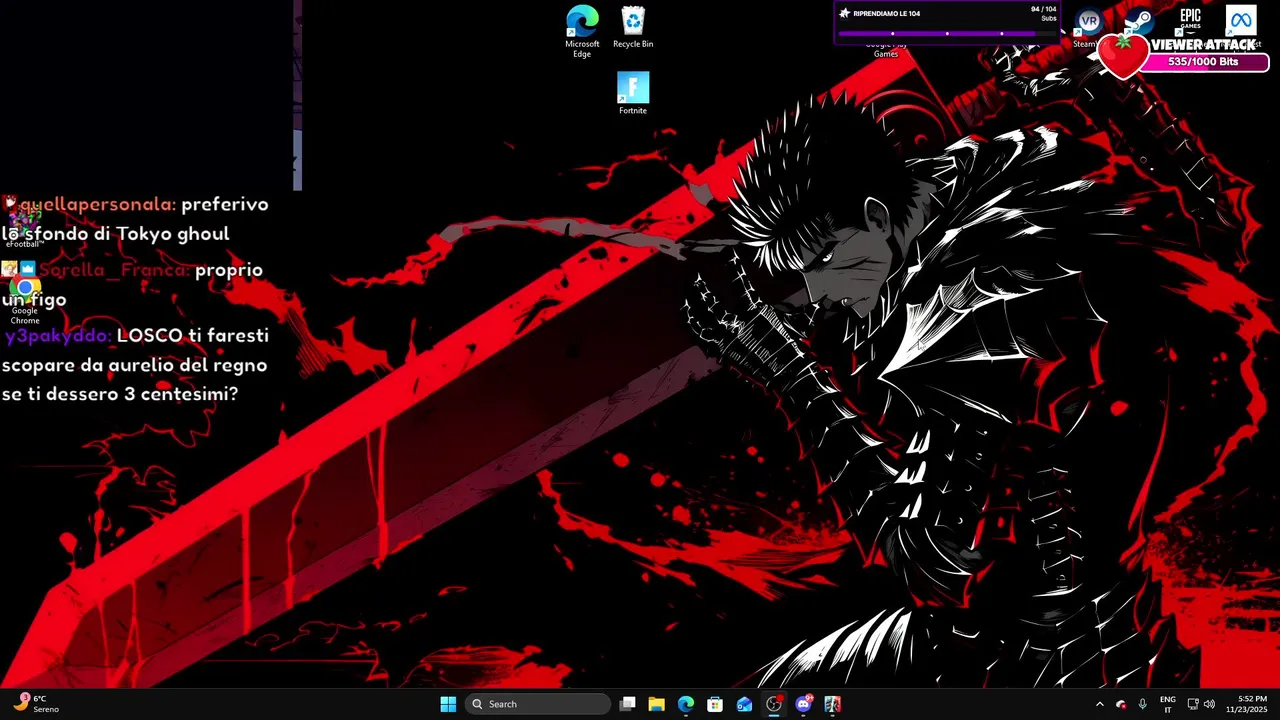Switch to the last running taskbar app
This screenshot has height=720, width=1280.
coord(832,704)
